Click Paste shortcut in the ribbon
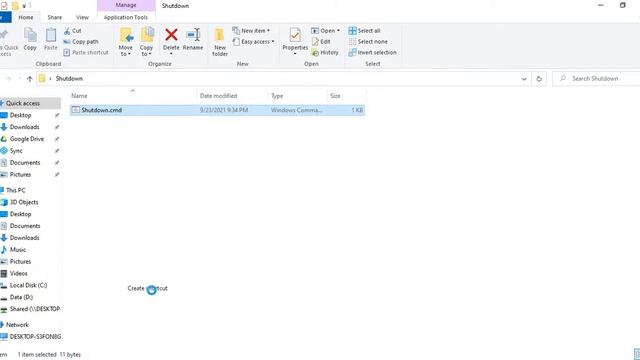This screenshot has width=640, height=360. [86, 52]
